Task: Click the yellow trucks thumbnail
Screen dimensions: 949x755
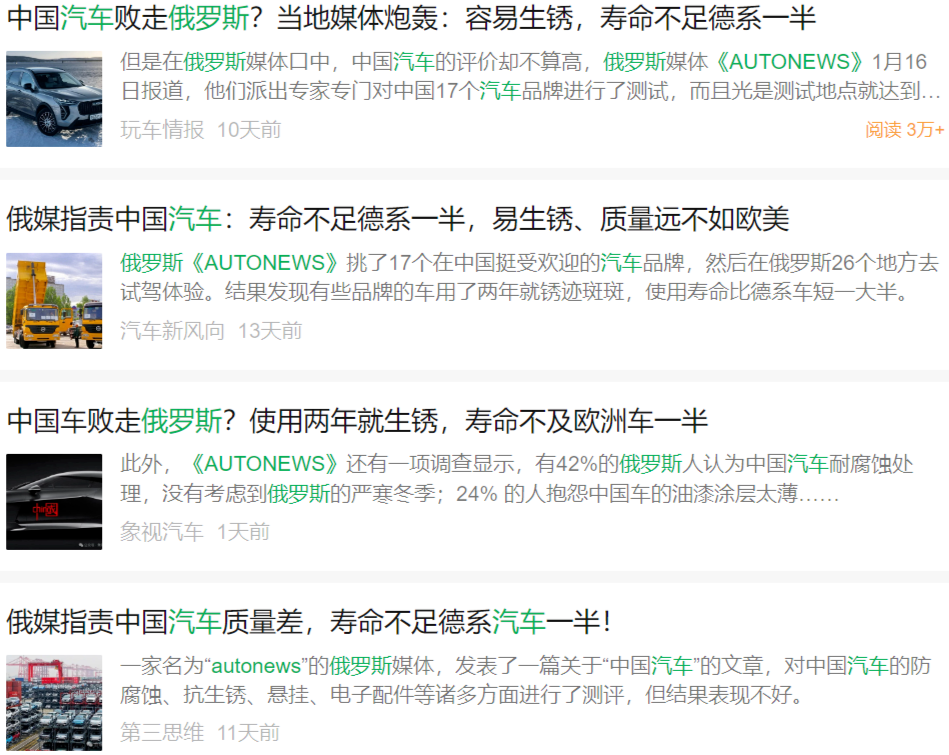Action: (54, 300)
